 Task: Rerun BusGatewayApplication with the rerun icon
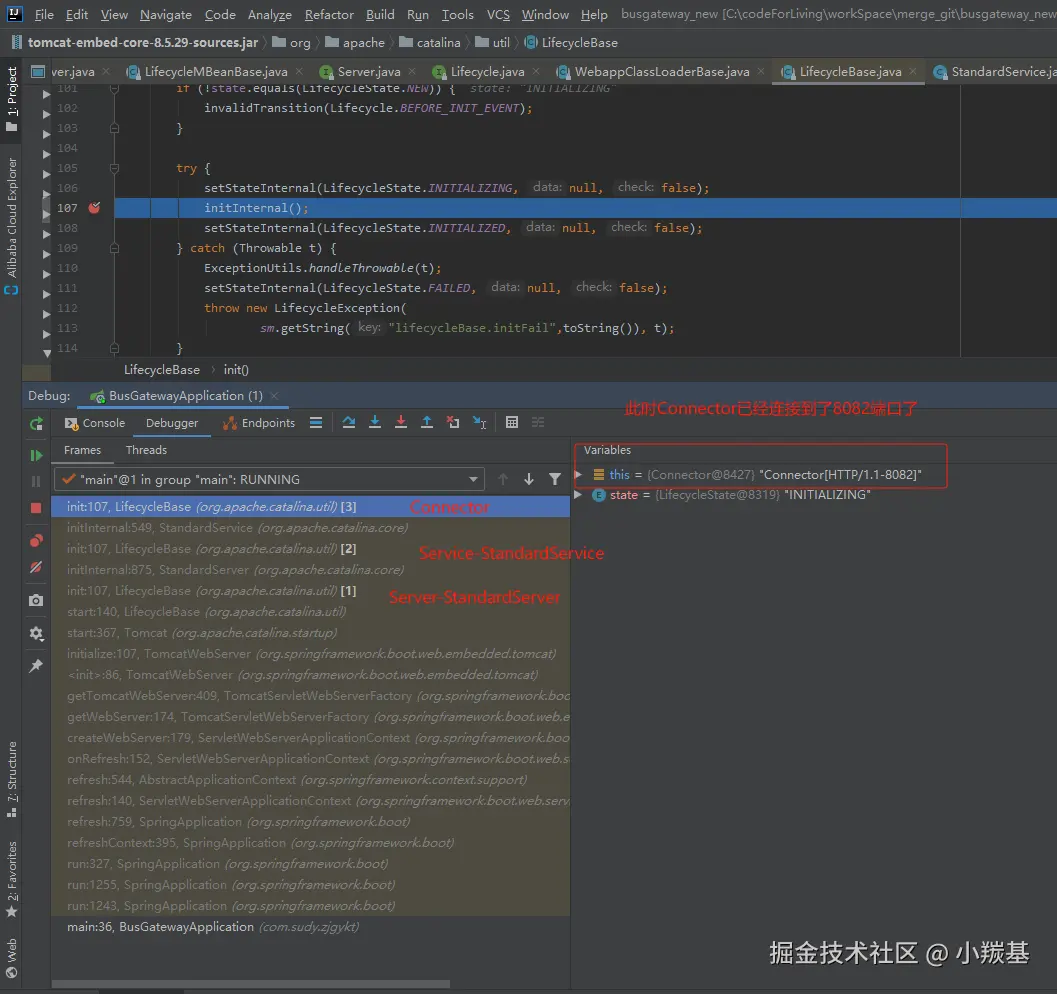tap(36, 423)
